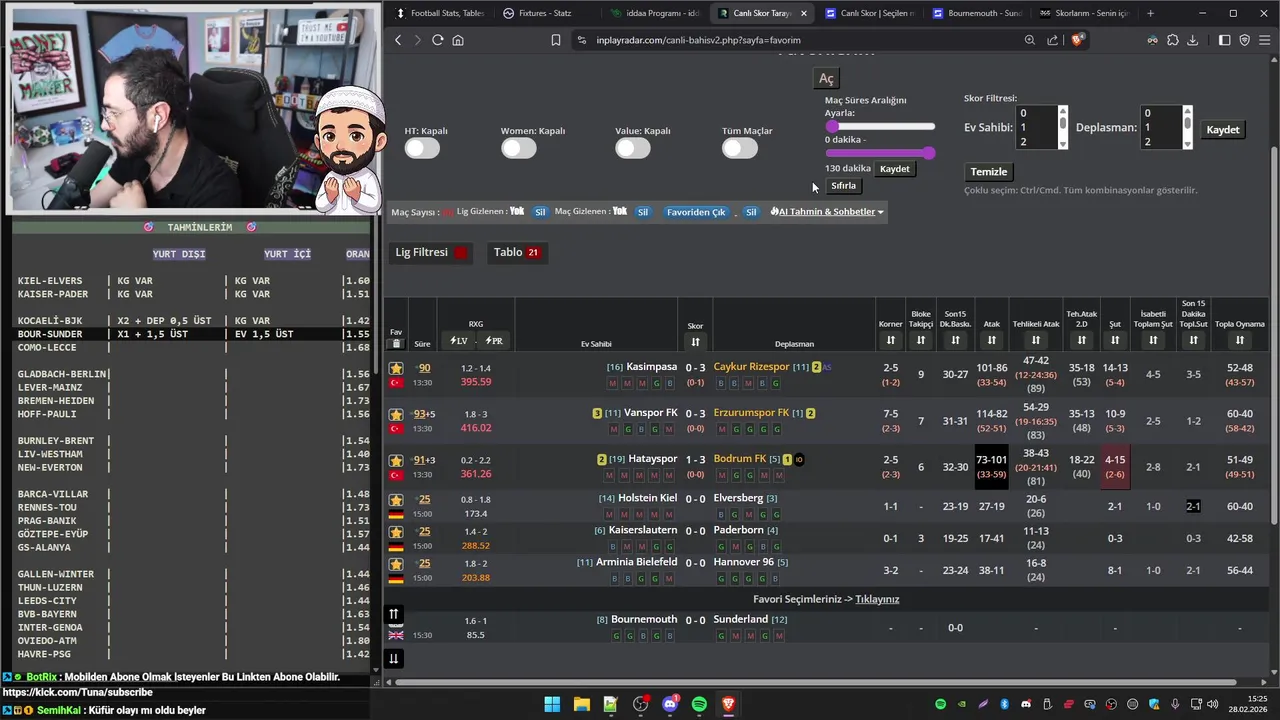Viewport: 1280px width, 720px height.
Task: Sort by Korner column arrows
Action: tap(890, 341)
